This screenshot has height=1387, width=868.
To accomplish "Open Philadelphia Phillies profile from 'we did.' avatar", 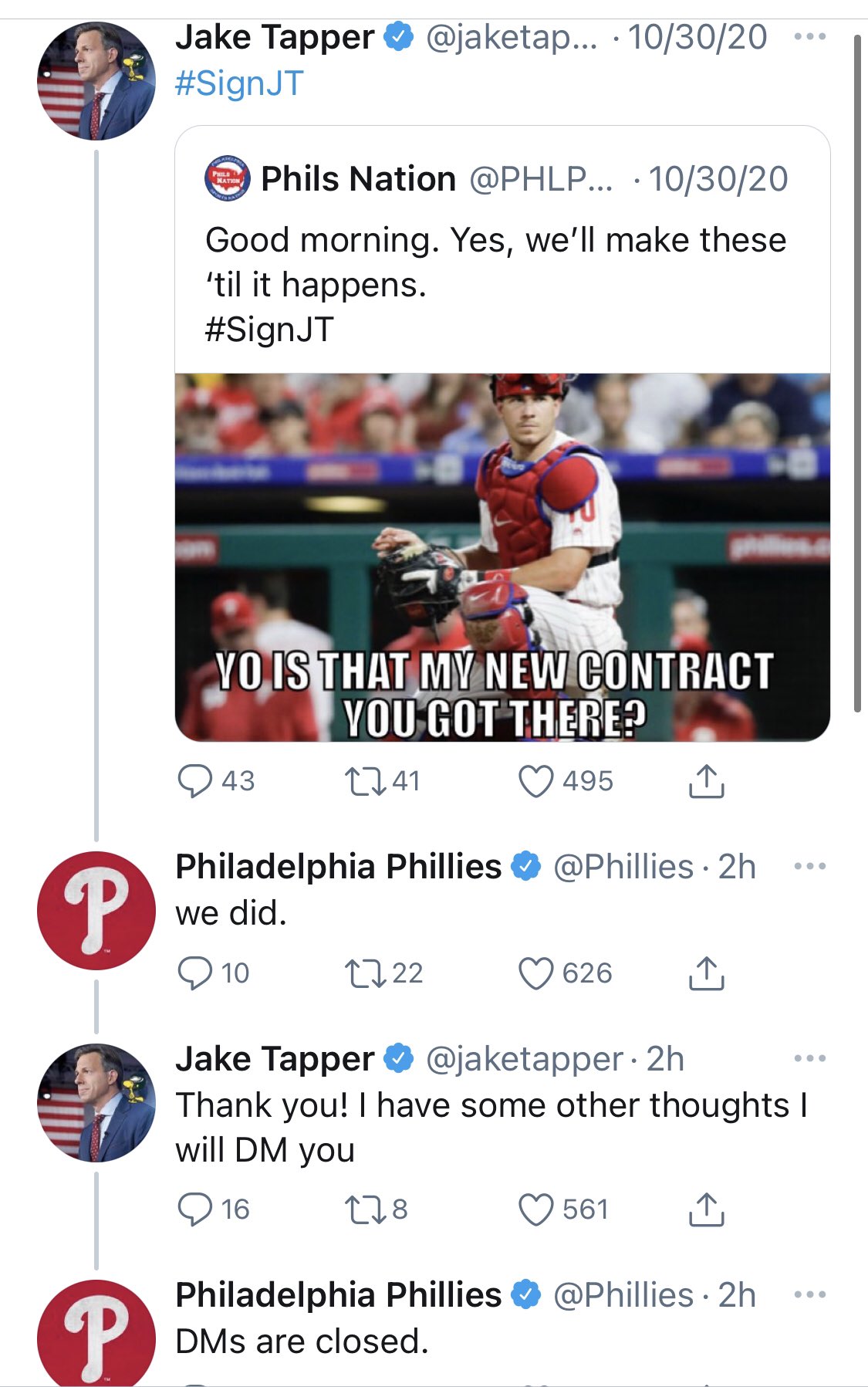I will (96, 910).
